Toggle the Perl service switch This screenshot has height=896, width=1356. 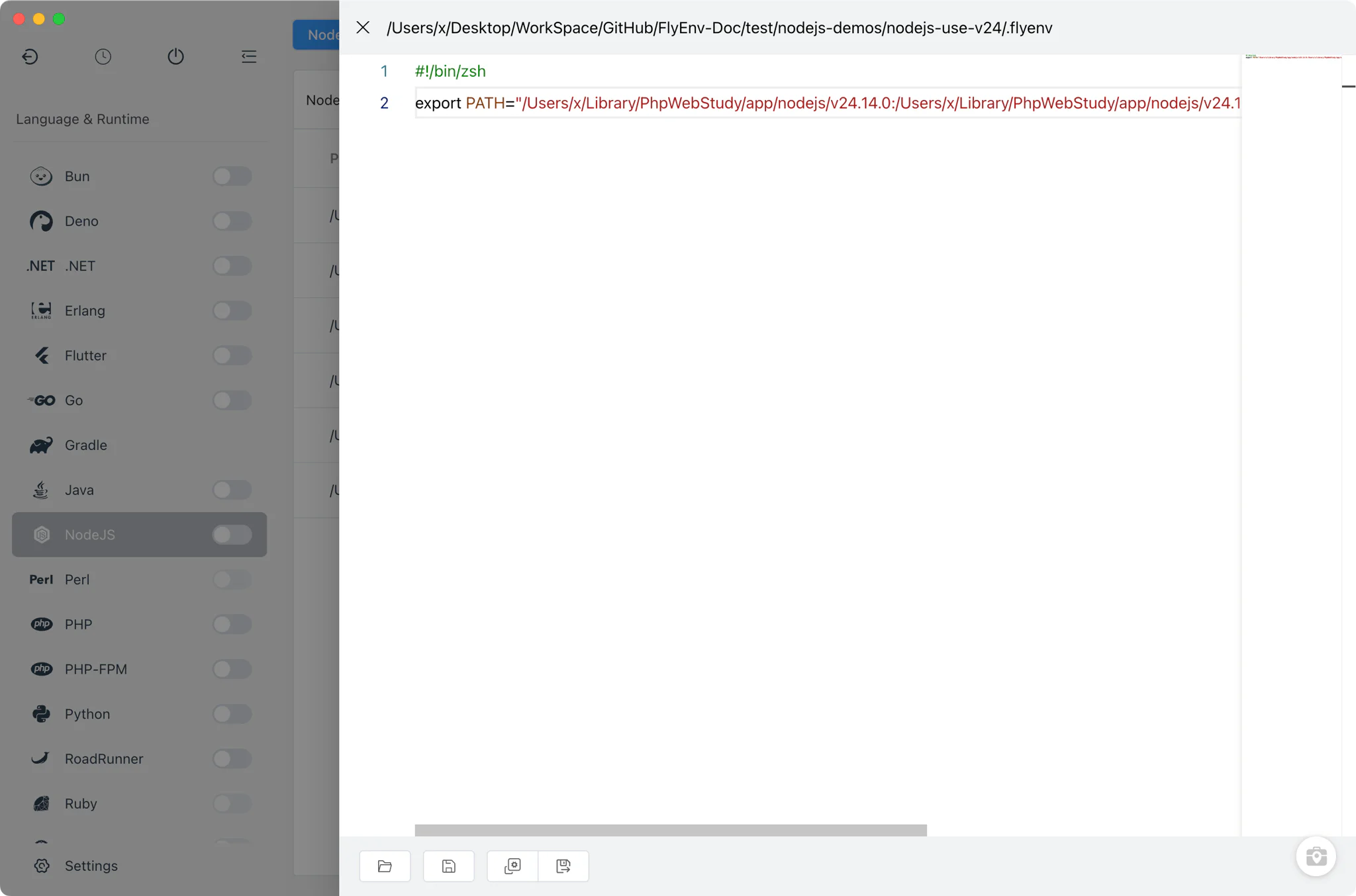[232, 580]
